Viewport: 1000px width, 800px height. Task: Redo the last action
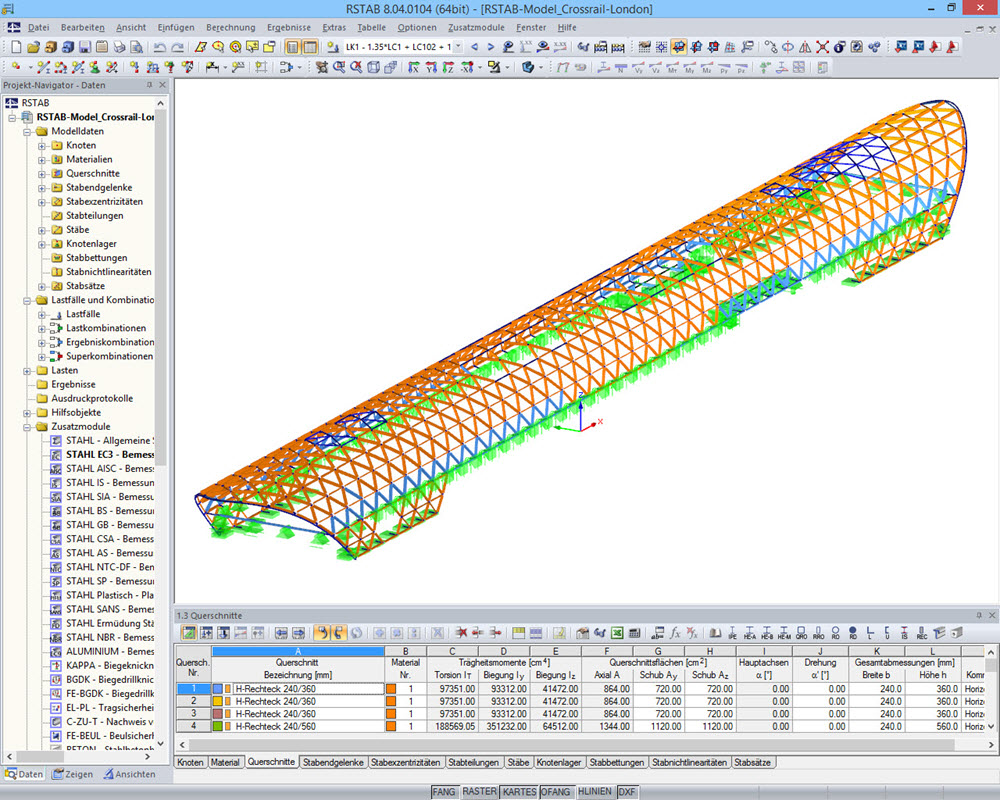pyautogui.click(x=177, y=47)
